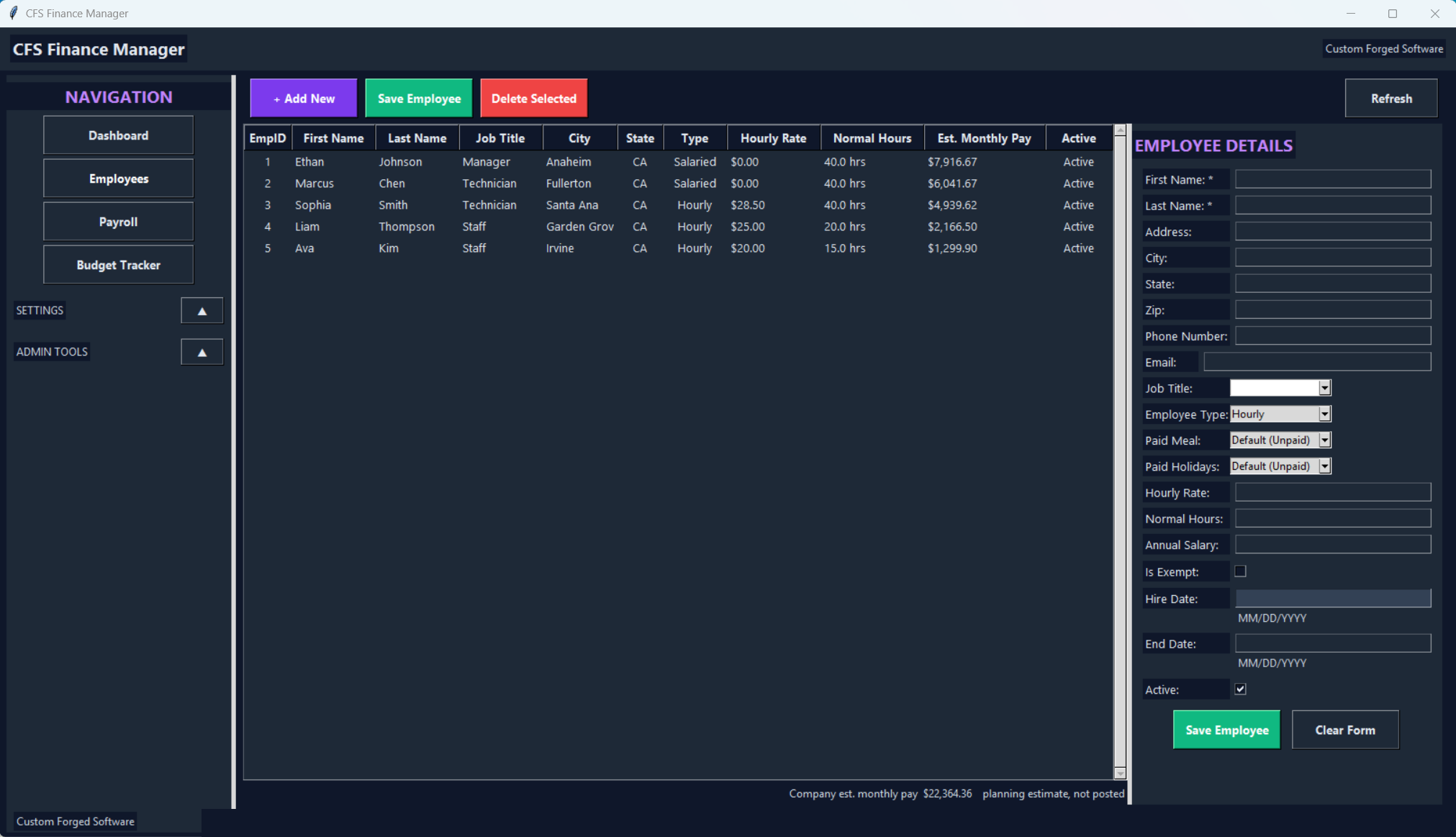Uncheck the Active checkbox in the form
The height and width of the screenshot is (837, 1456).
pos(1240,689)
